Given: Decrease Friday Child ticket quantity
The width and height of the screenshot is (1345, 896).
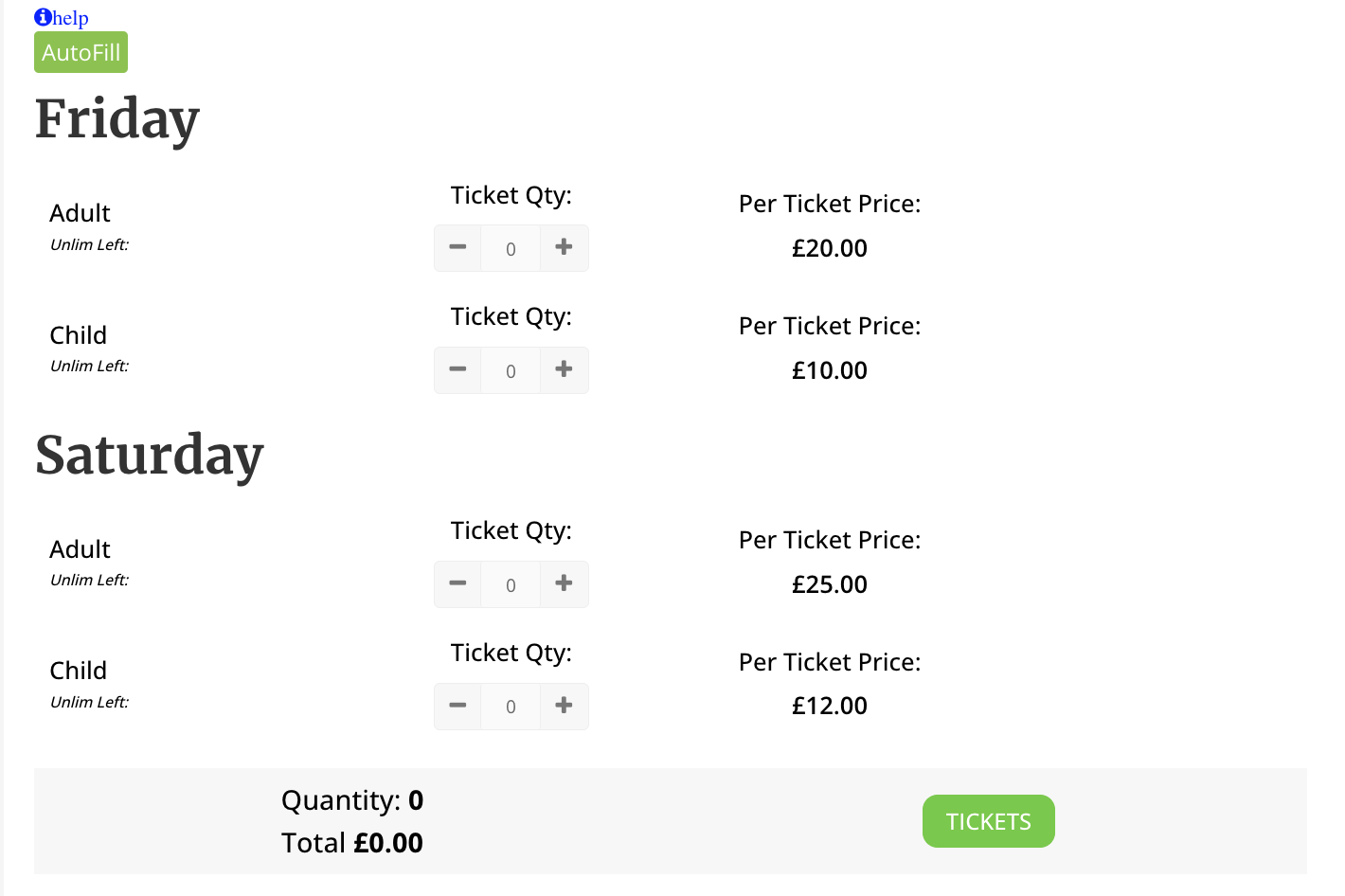Looking at the screenshot, I should coord(457,369).
